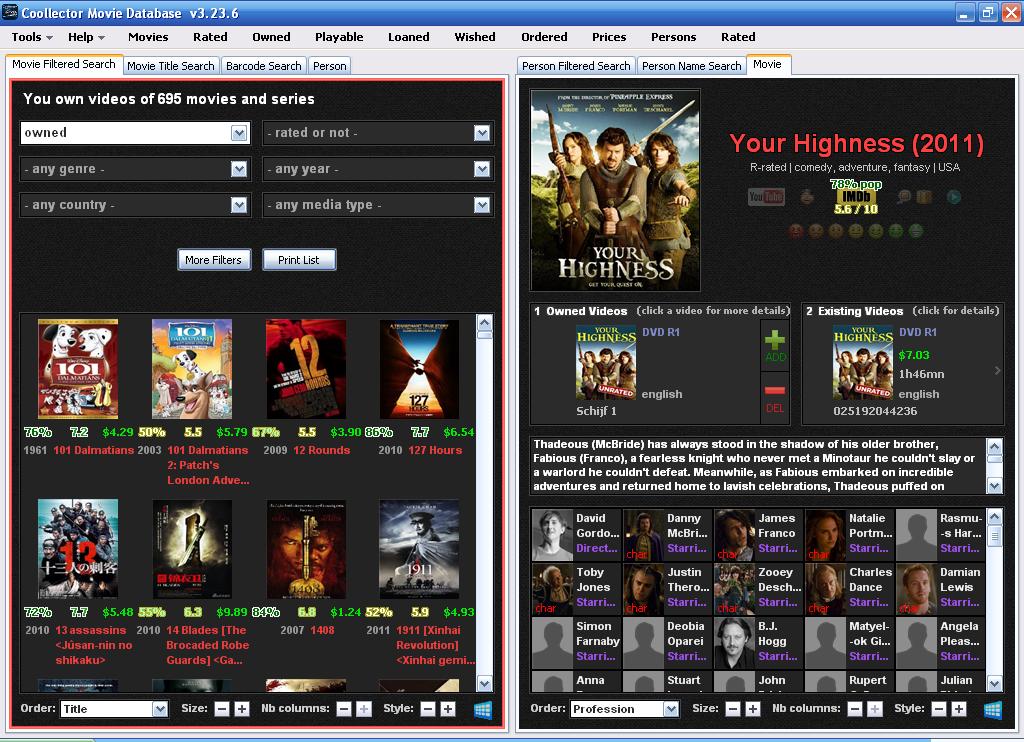
Task: Increase Size in the persons list footer
Action: pyautogui.click(x=752, y=709)
